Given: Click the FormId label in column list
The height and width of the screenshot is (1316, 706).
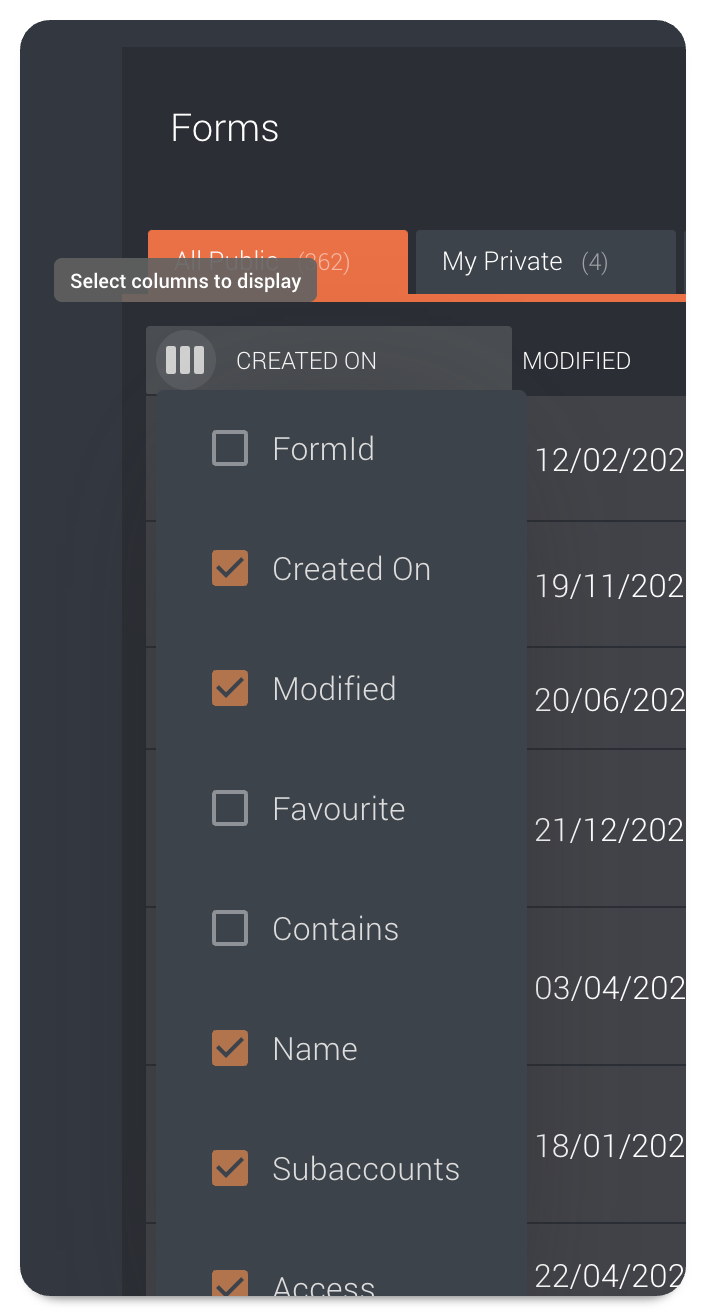Looking at the screenshot, I should point(324,449).
